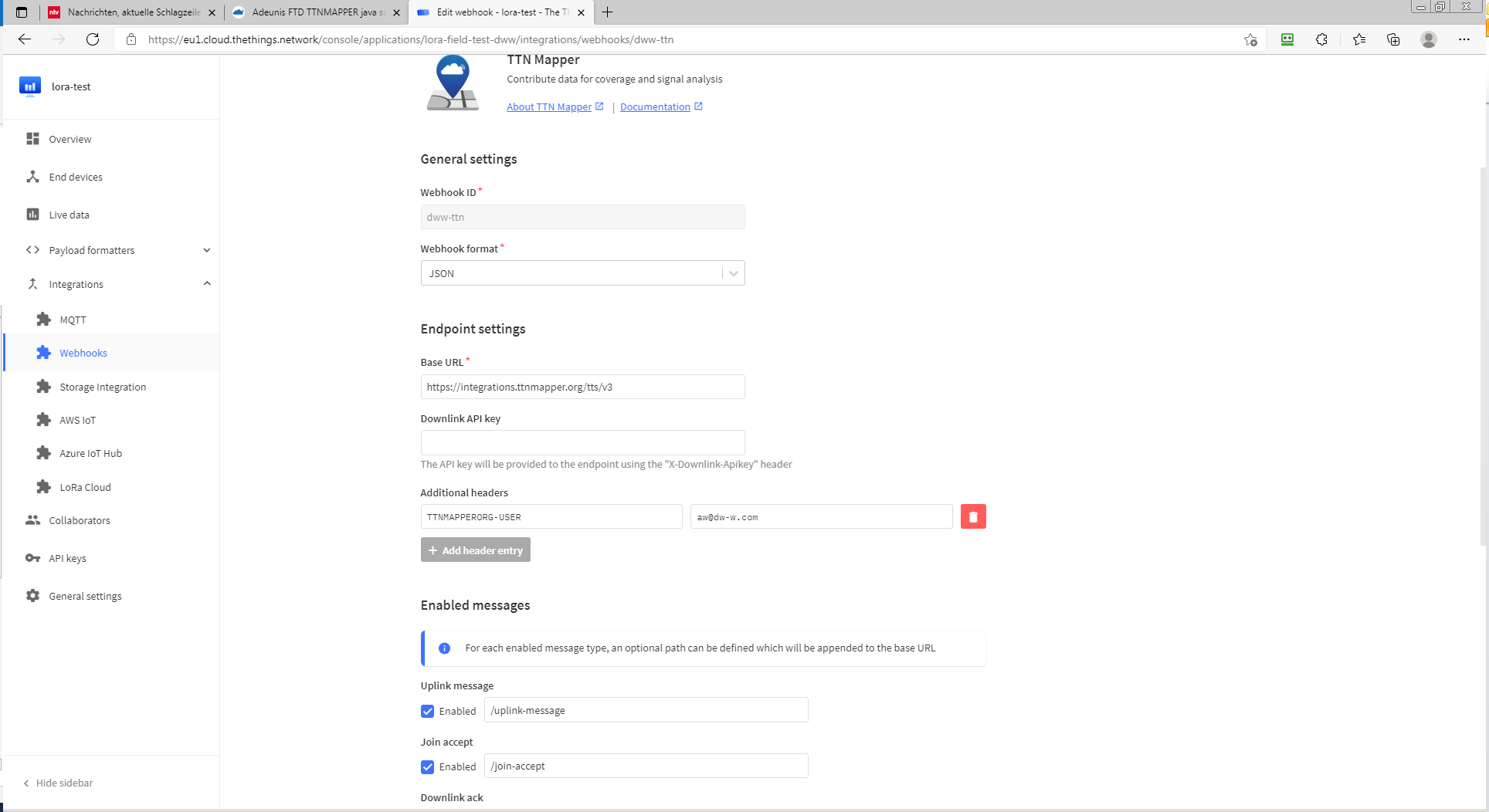Open the Webhook format JSON dropdown
The image size is (1489, 812).
[x=582, y=273]
